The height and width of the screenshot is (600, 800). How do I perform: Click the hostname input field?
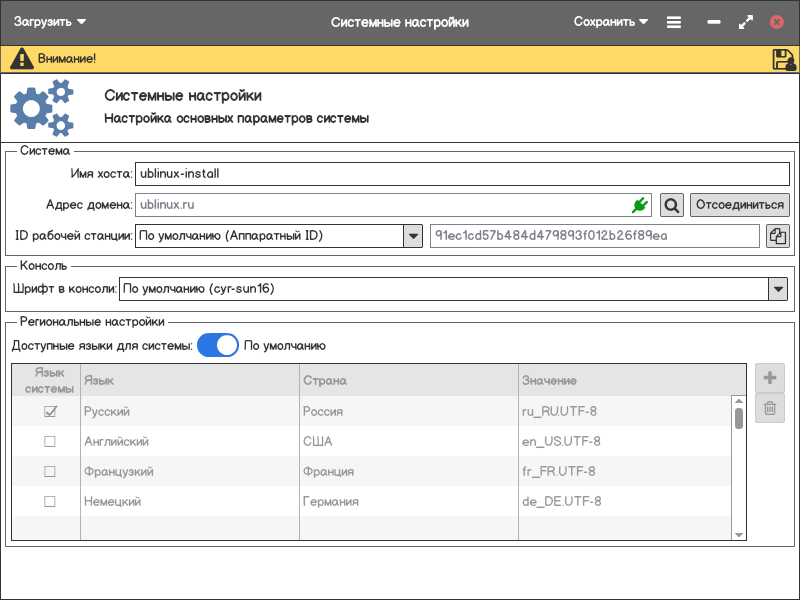pyautogui.click(x=461, y=173)
